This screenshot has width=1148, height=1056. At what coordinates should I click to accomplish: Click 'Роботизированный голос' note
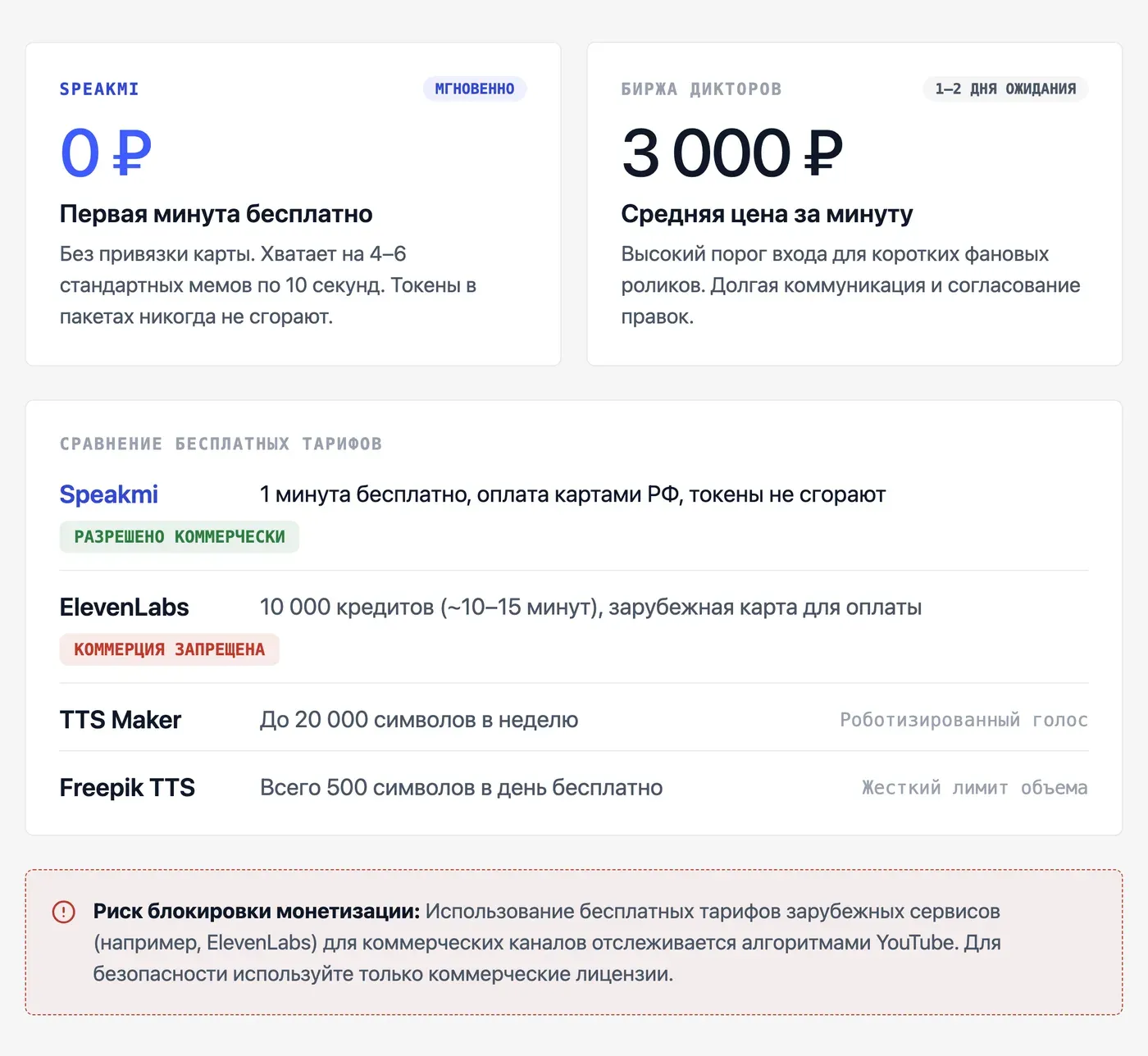click(x=963, y=720)
